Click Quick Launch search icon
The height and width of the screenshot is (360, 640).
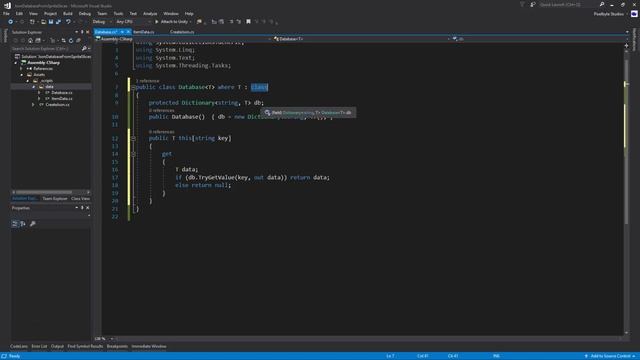coord(602,4)
